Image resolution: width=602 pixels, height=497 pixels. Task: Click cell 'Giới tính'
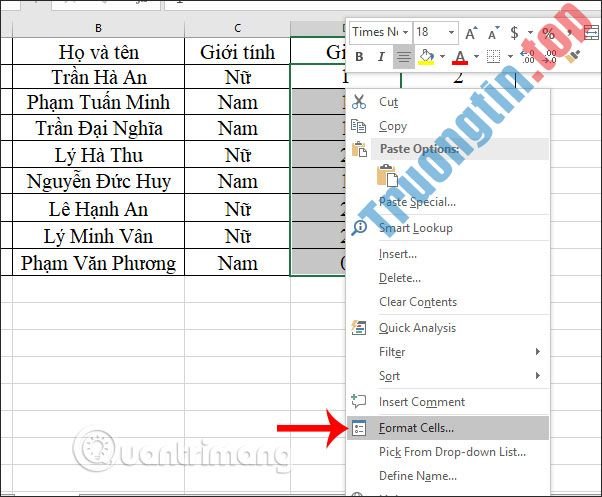pyautogui.click(x=237, y=51)
